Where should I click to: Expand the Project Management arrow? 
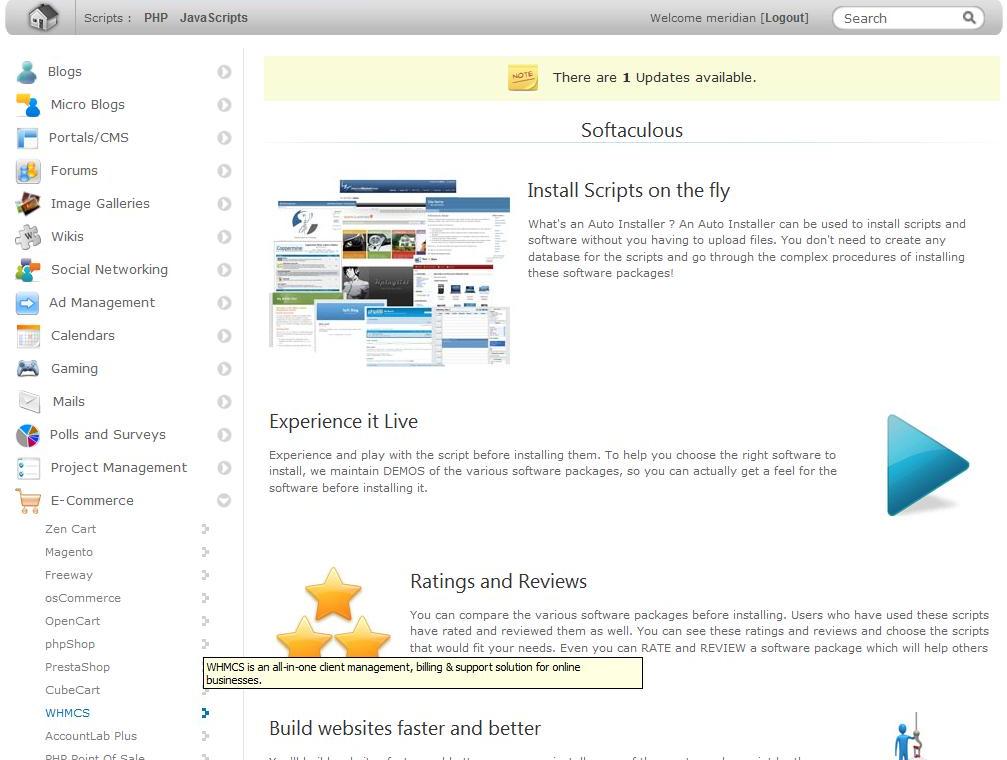(224, 468)
